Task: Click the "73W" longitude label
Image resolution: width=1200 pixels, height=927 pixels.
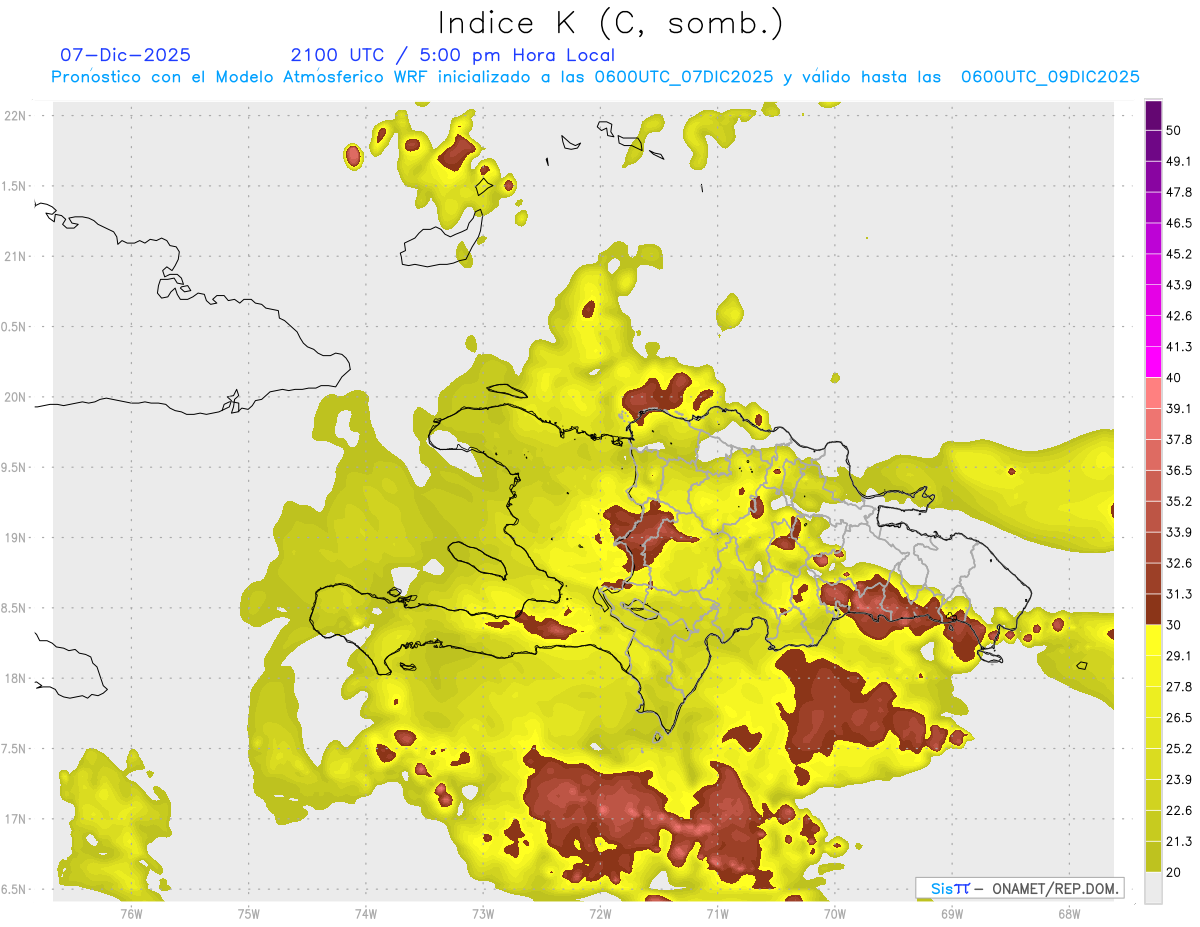Action: (482, 913)
